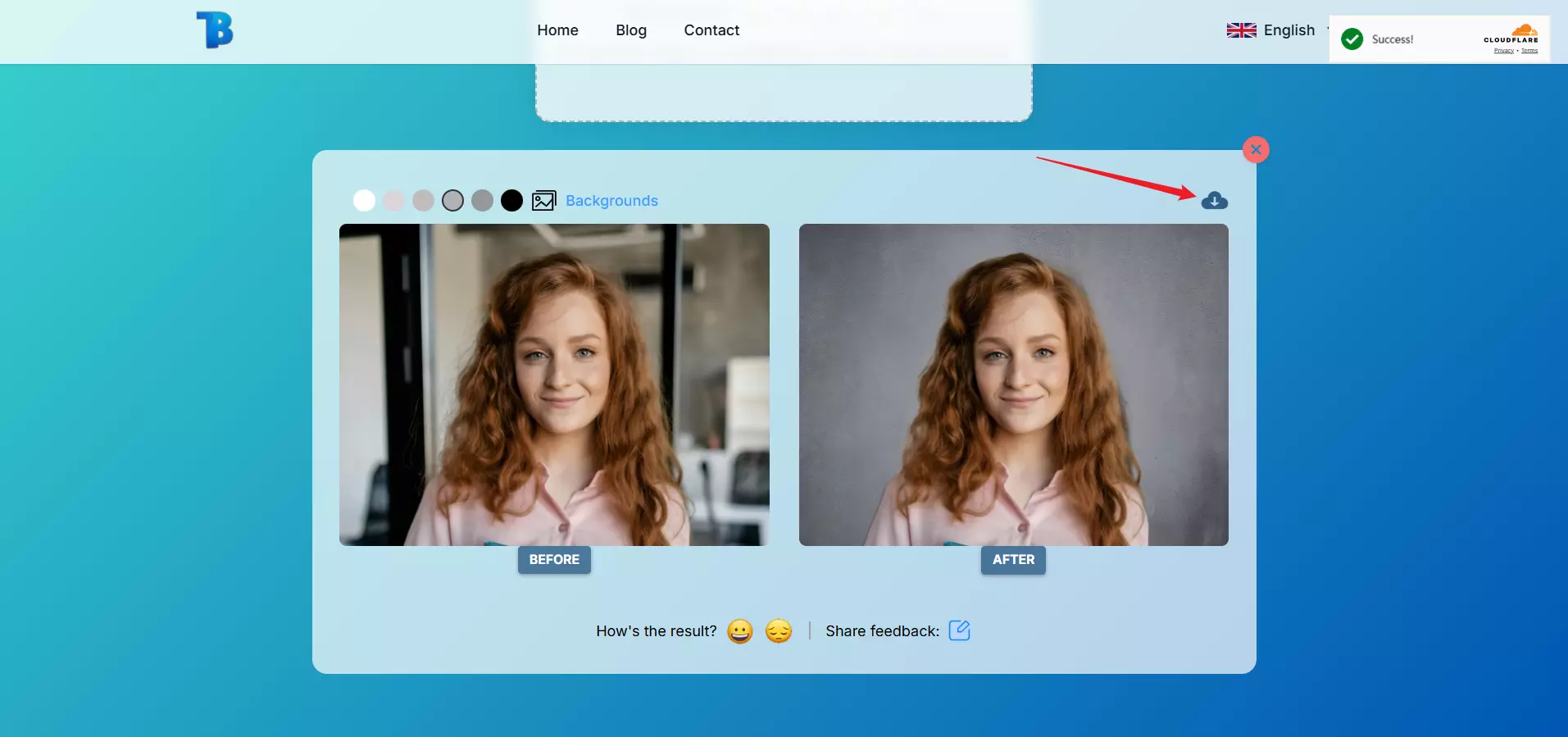Open the Backgrounds link
The image size is (1568, 737).
pos(611,201)
